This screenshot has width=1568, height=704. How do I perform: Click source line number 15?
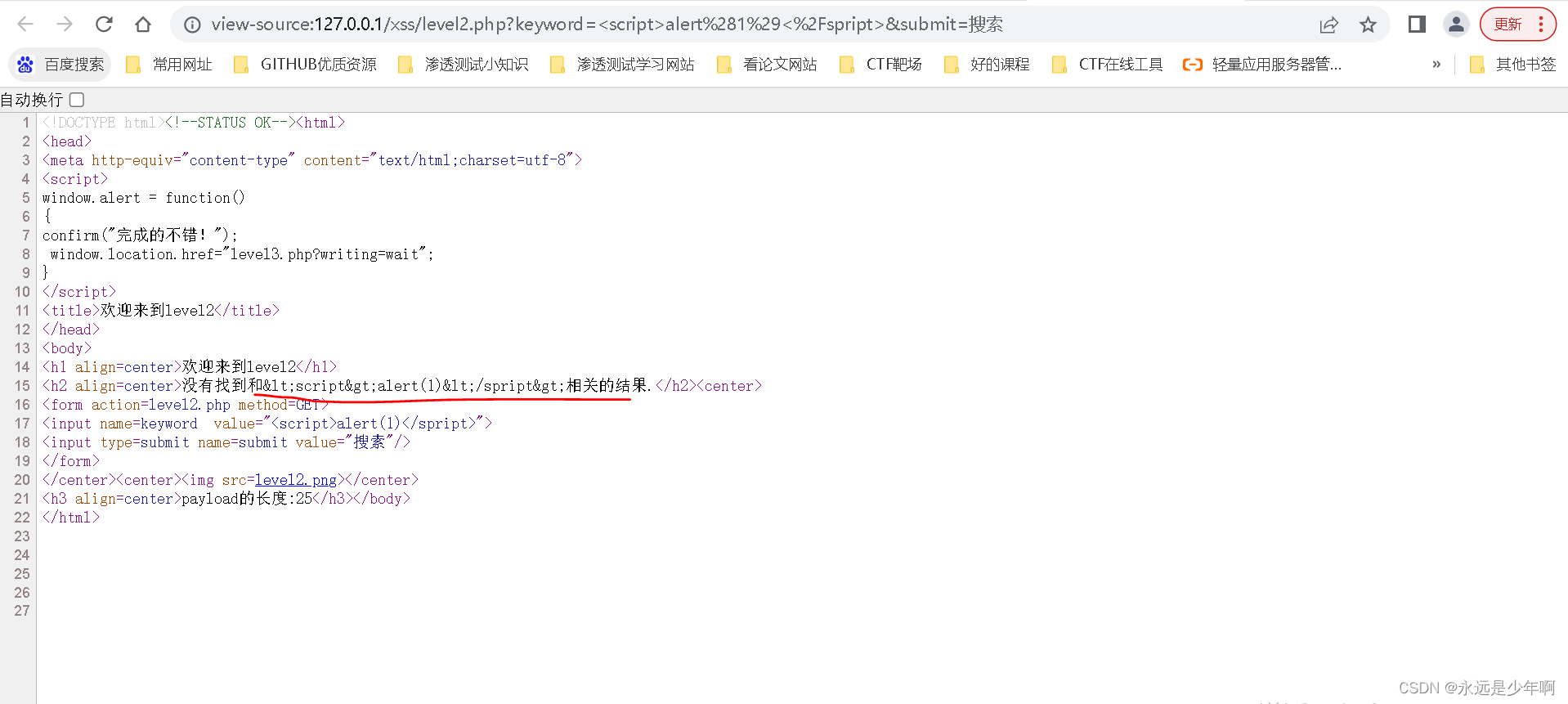(x=22, y=386)
